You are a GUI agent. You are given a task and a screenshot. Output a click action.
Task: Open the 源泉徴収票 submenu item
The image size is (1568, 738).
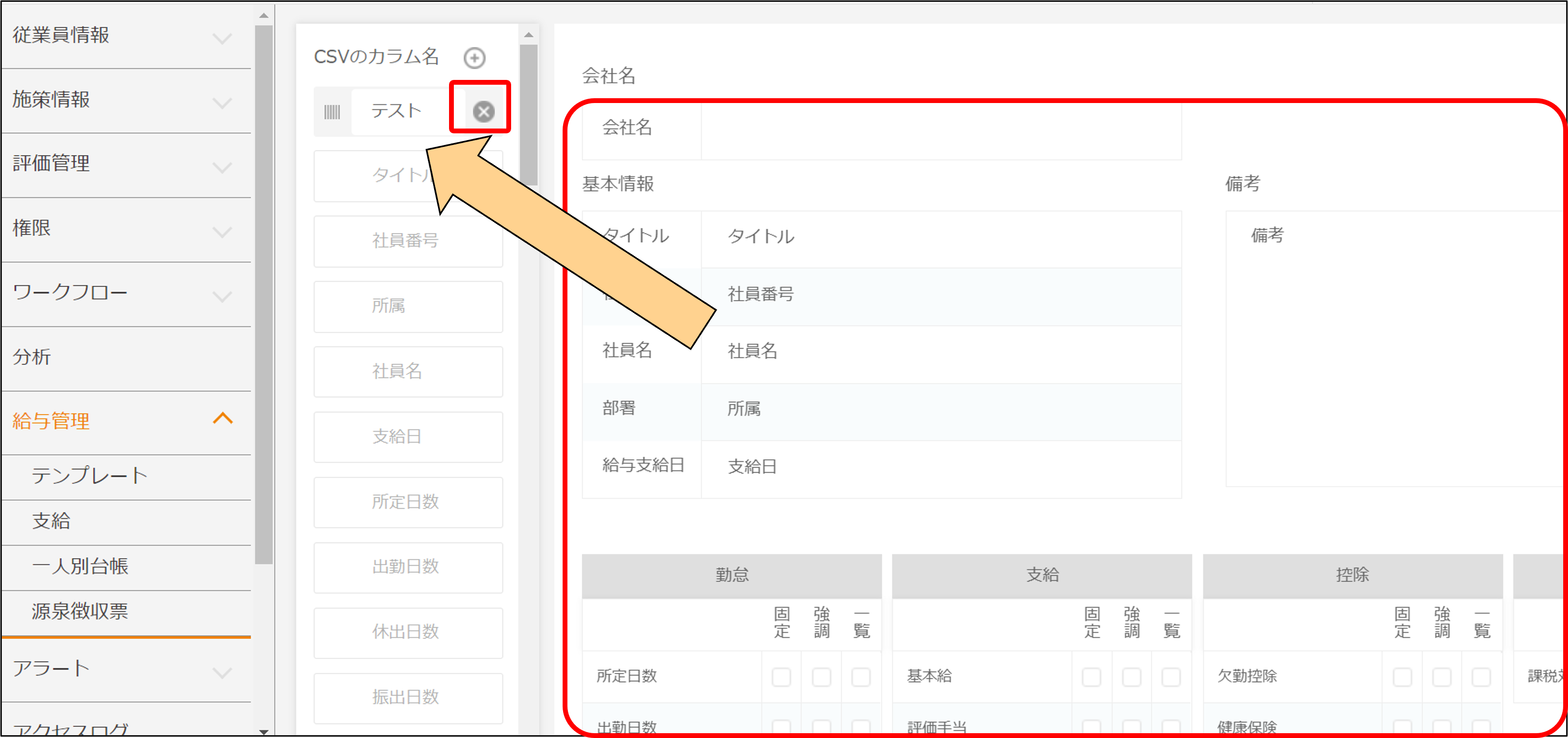(80, 611)
